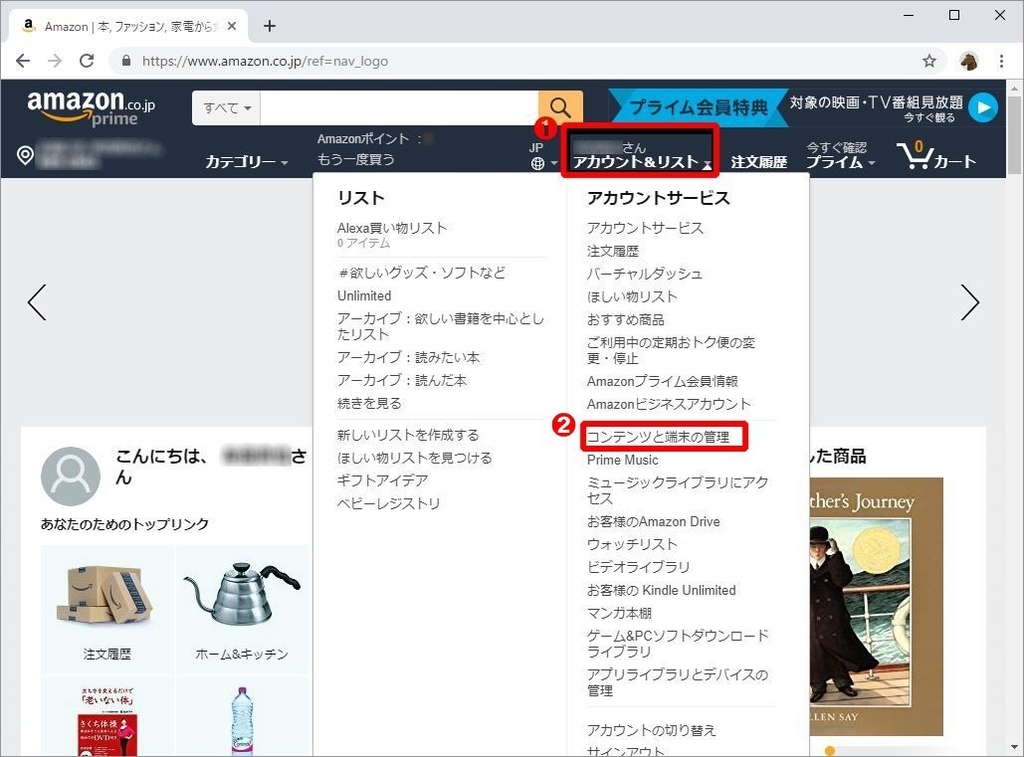The height and width of the screenshot is (757, 1024).
Task: Open Chrome profile avatar icon
Action: coord(968,61)
